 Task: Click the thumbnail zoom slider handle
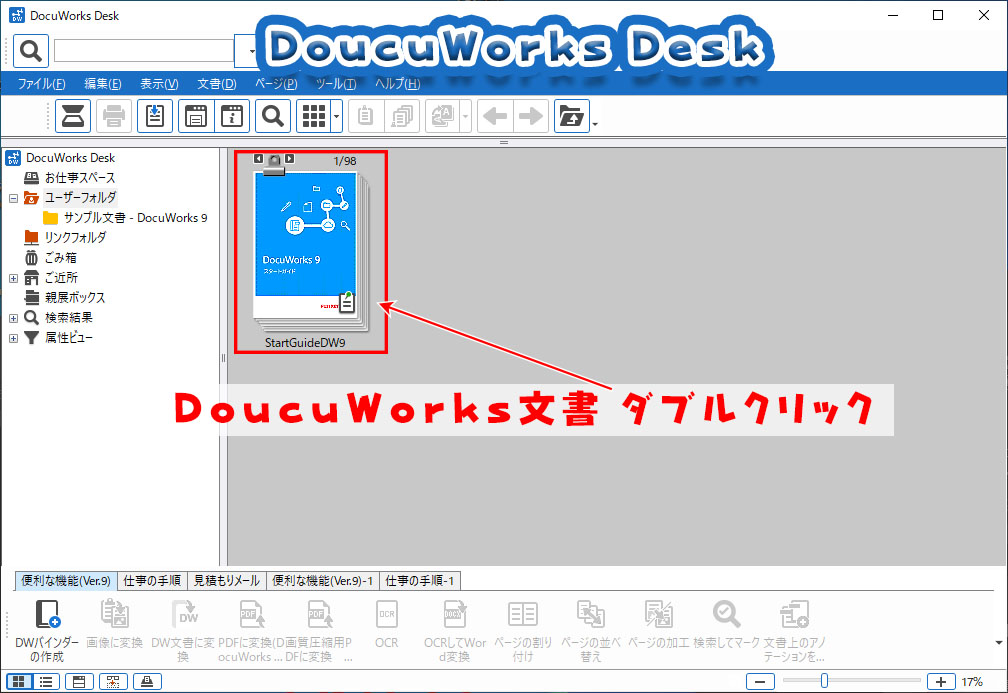click(x=824, y=681)
